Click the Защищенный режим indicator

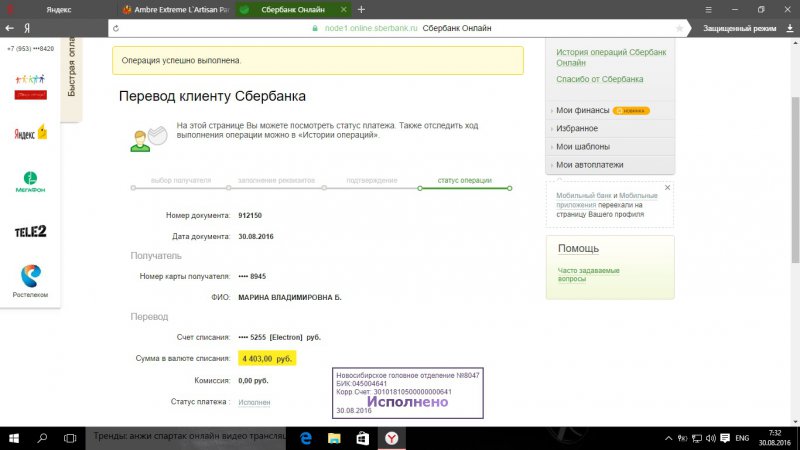tap(739, 28)
